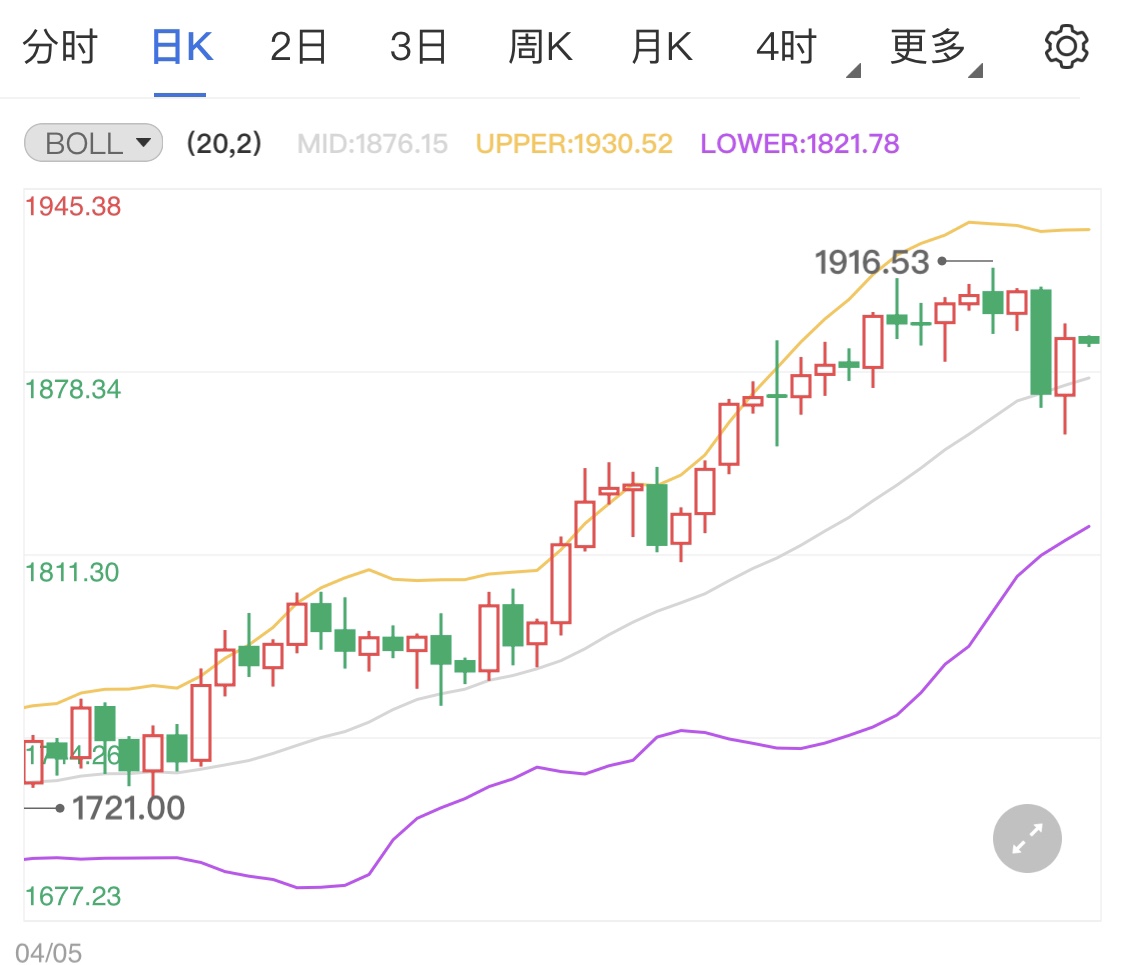Click the 1878.34 axis price label

point(73,390)
